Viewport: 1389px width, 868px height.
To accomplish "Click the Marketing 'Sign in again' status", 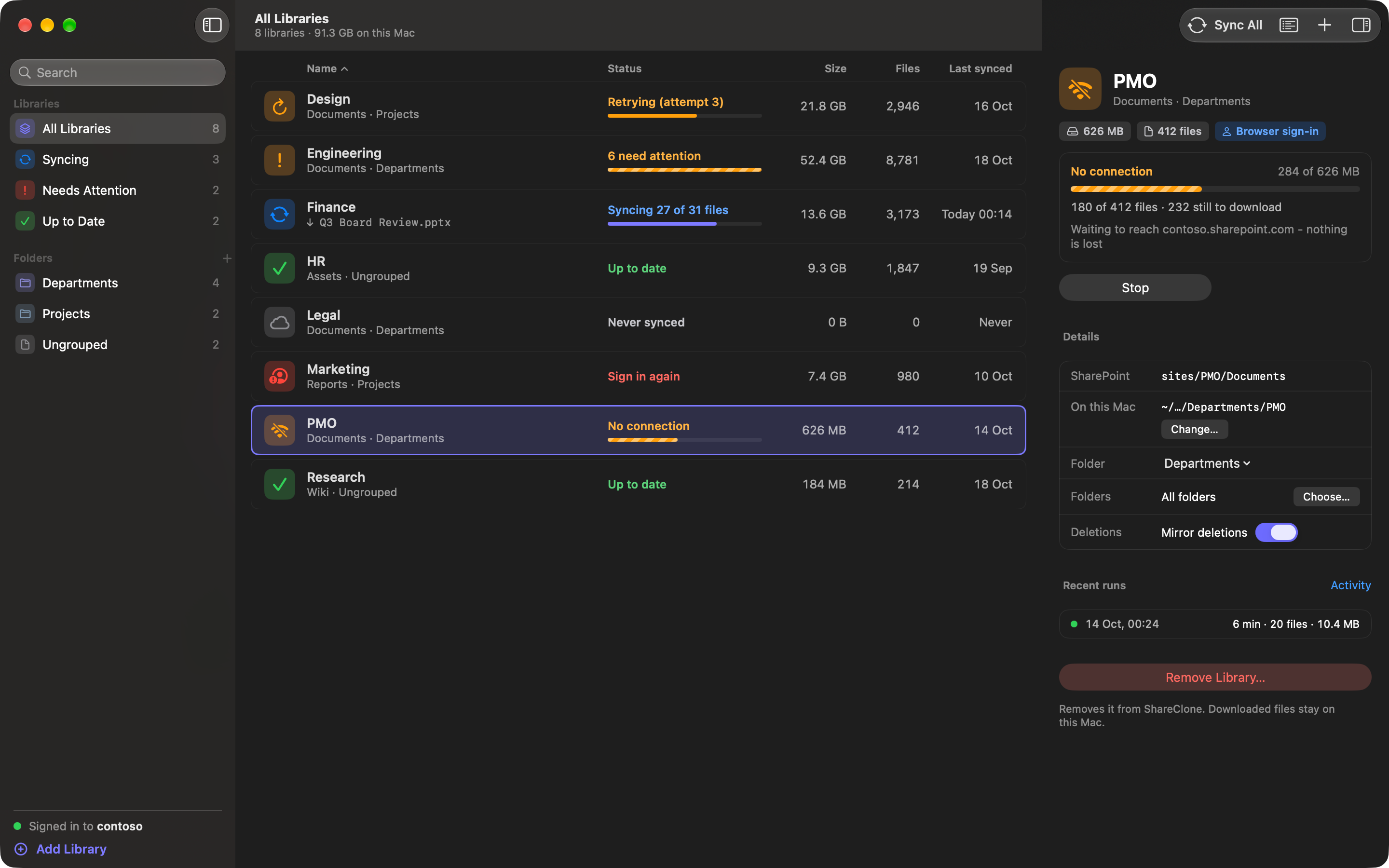I will pos(643,376).
